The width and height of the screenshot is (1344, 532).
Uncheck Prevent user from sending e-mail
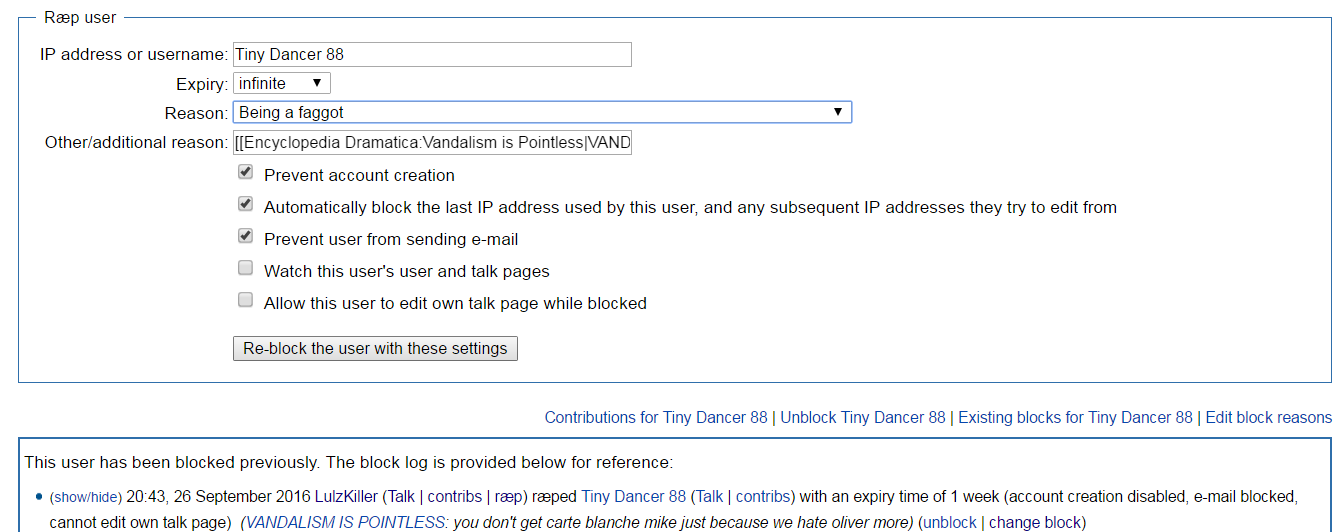[245, 236]
